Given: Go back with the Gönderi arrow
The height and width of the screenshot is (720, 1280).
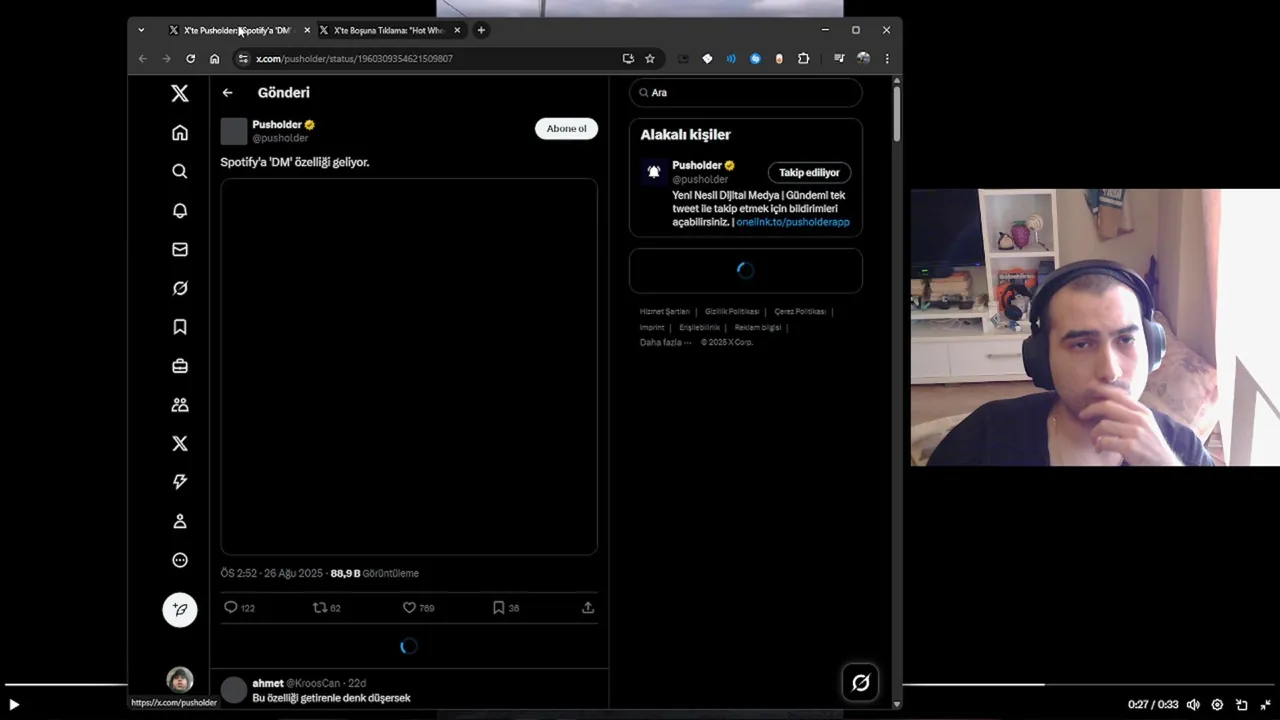Looking at the screenshot, I should point(228,93).
